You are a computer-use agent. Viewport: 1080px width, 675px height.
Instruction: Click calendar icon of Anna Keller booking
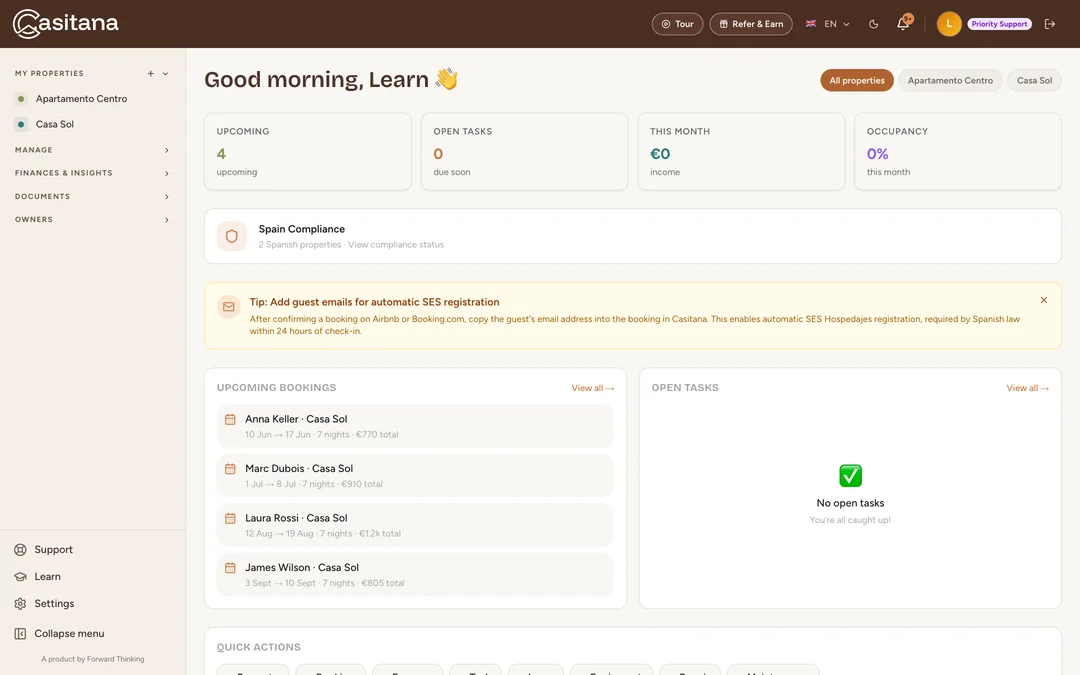[230, 419]
